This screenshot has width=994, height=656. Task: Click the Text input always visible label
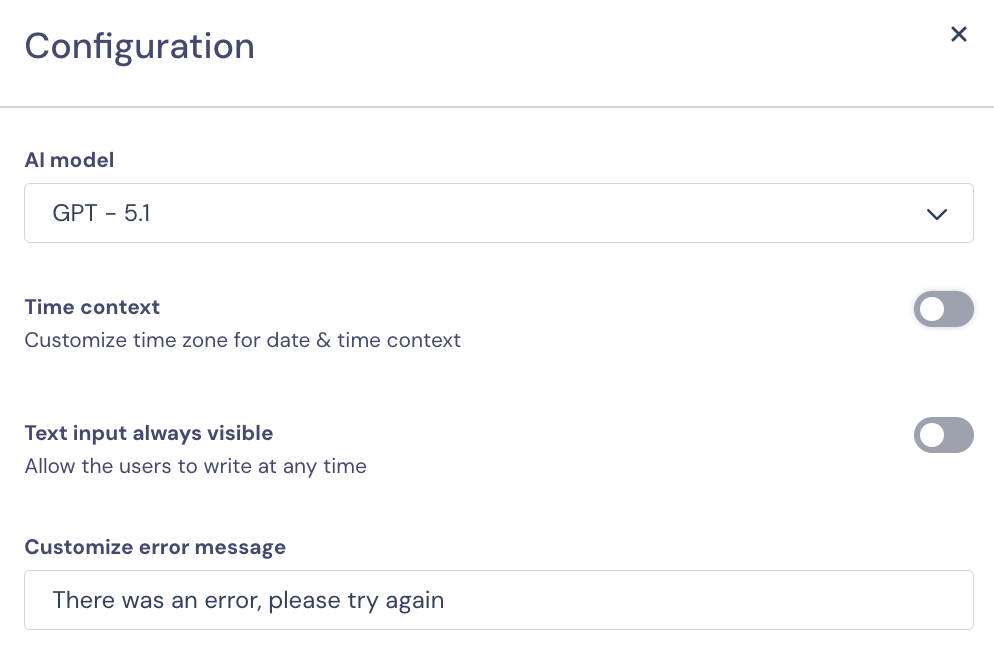click(x=148, y=433)
